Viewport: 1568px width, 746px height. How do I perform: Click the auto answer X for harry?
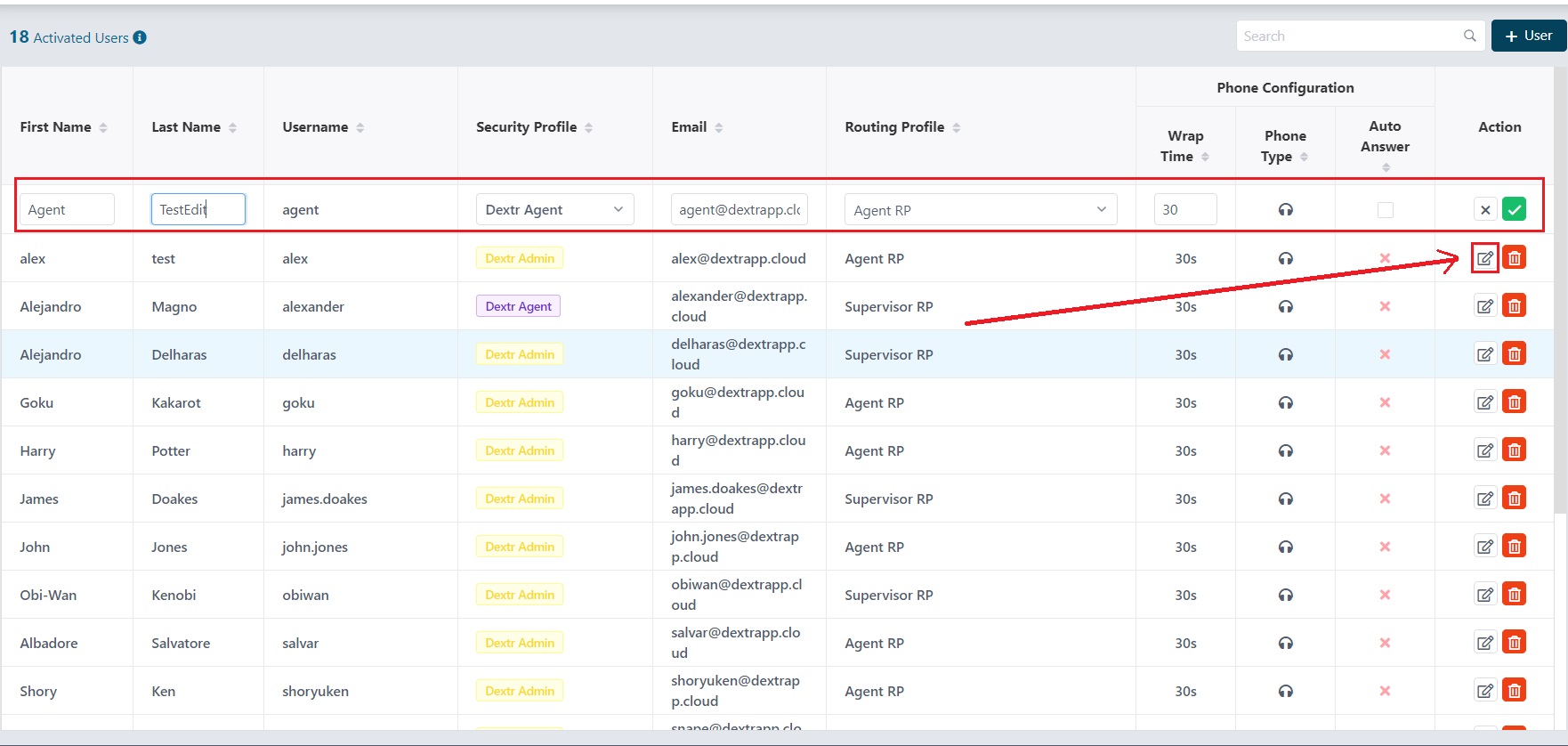1385,450
